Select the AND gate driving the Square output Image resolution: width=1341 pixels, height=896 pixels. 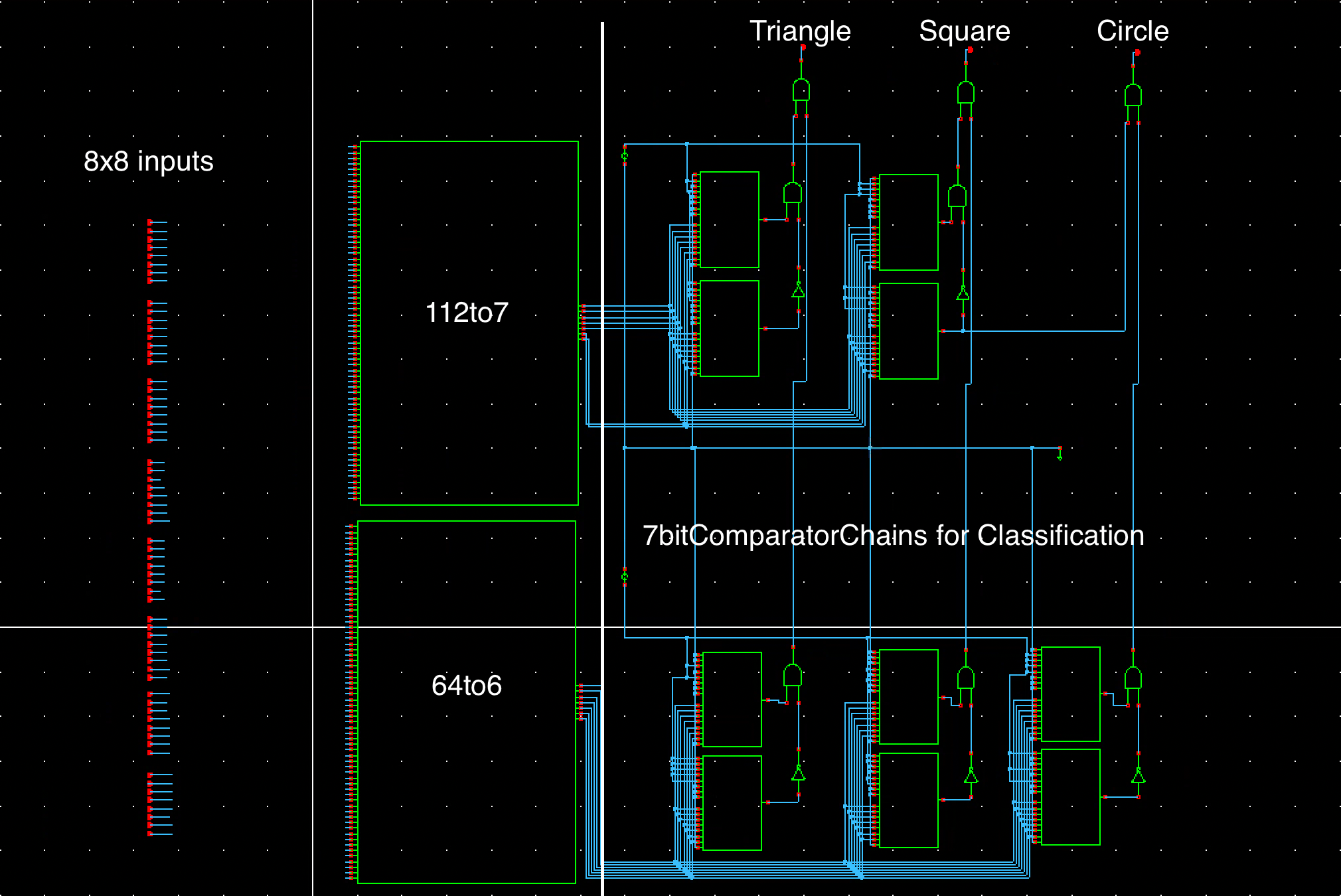965,92
